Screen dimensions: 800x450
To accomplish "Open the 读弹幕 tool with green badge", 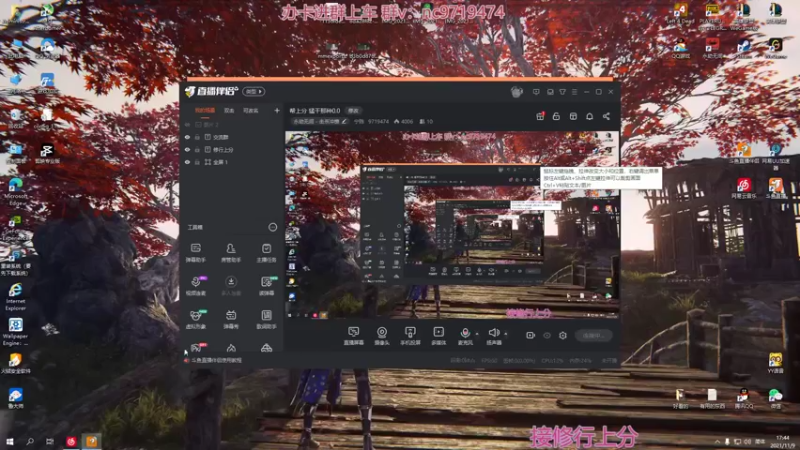I will tap(266, 286).
